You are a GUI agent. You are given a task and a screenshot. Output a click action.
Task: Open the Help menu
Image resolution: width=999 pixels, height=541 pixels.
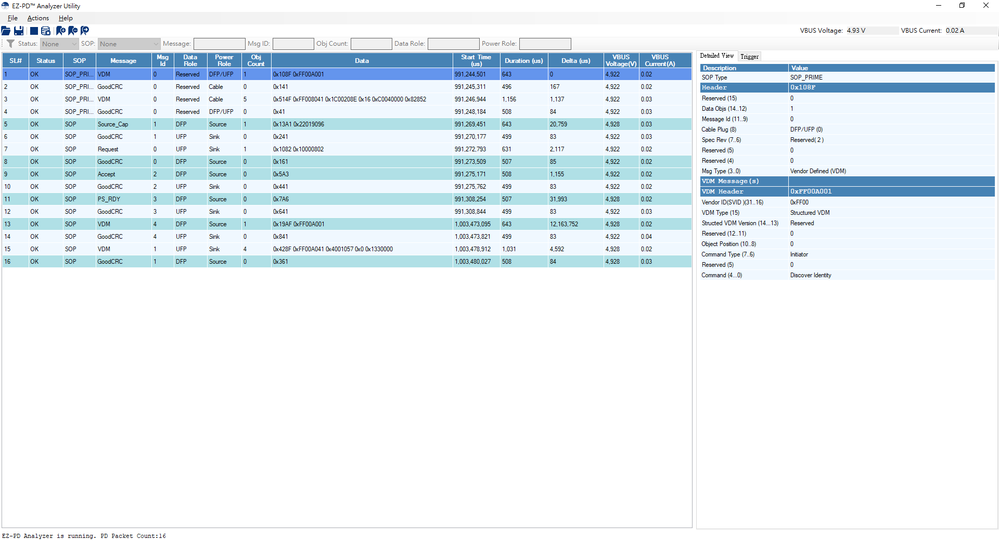[x=66, y=18]
